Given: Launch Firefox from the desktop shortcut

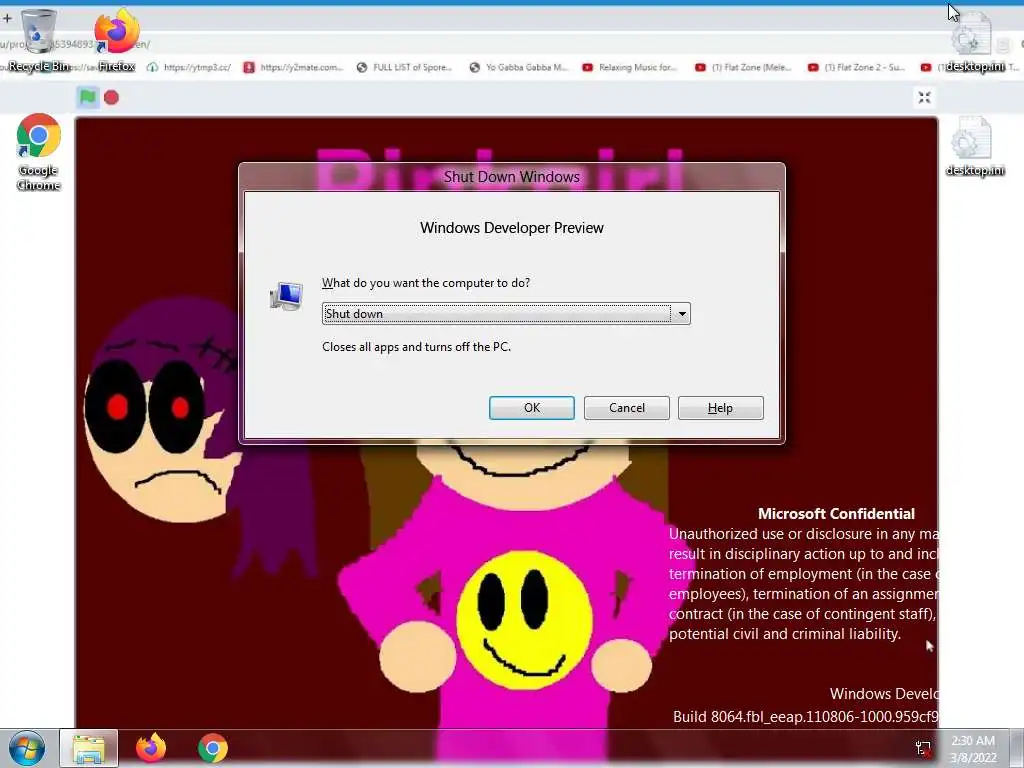Looking at the screenshot, I should coord(117,40).
